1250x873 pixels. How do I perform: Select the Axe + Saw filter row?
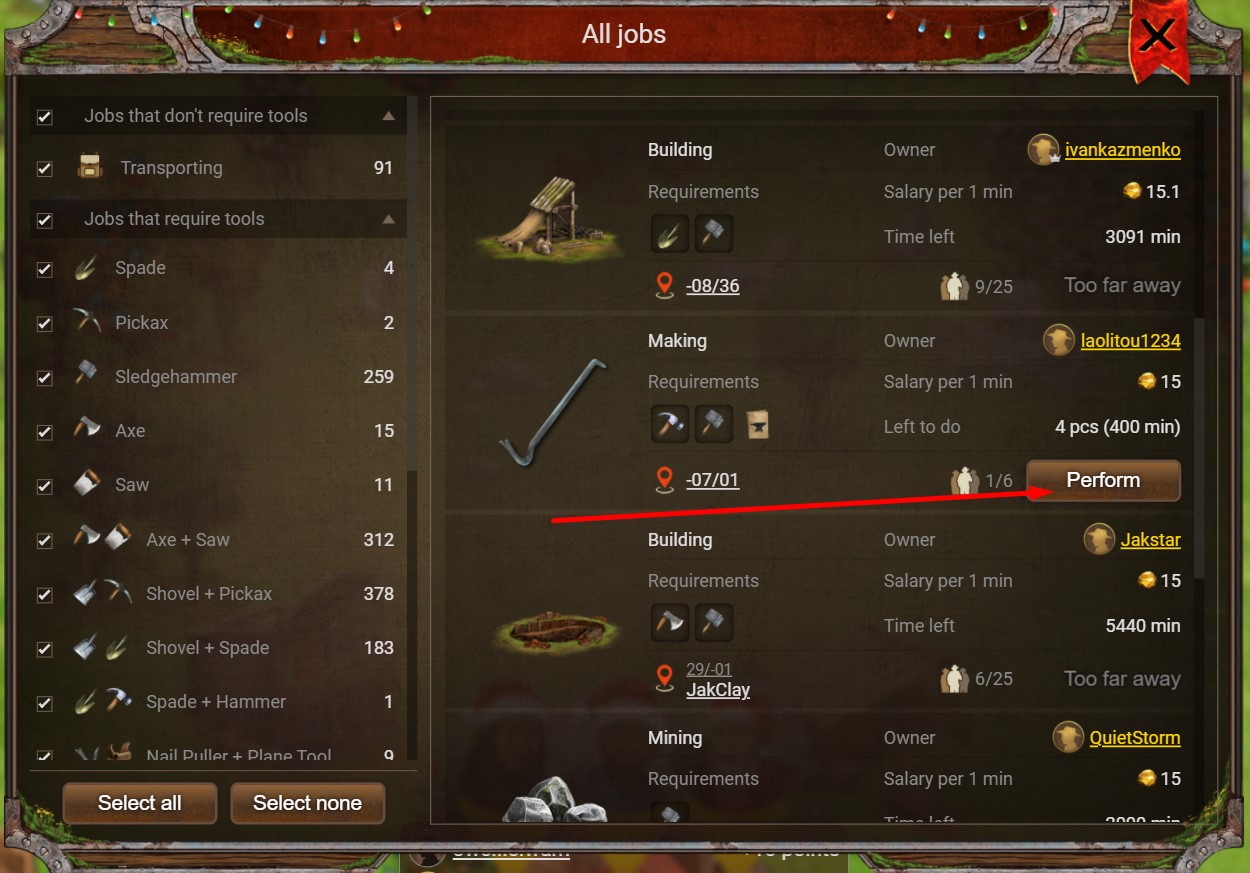pos(218,539)
